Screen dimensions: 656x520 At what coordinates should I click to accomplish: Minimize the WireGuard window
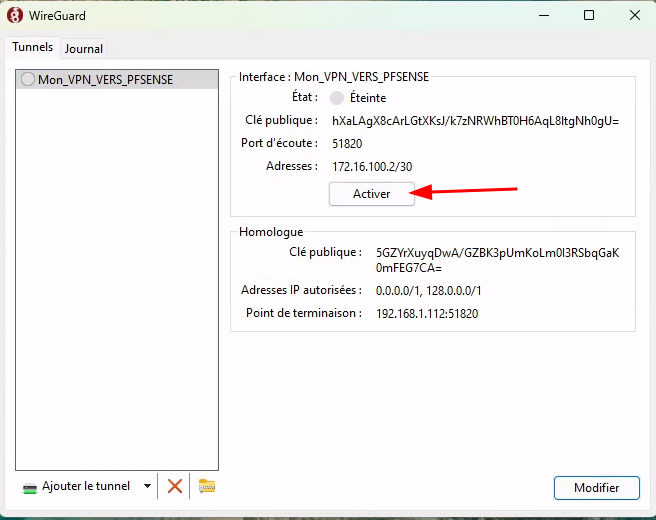(x=543, y=15)
